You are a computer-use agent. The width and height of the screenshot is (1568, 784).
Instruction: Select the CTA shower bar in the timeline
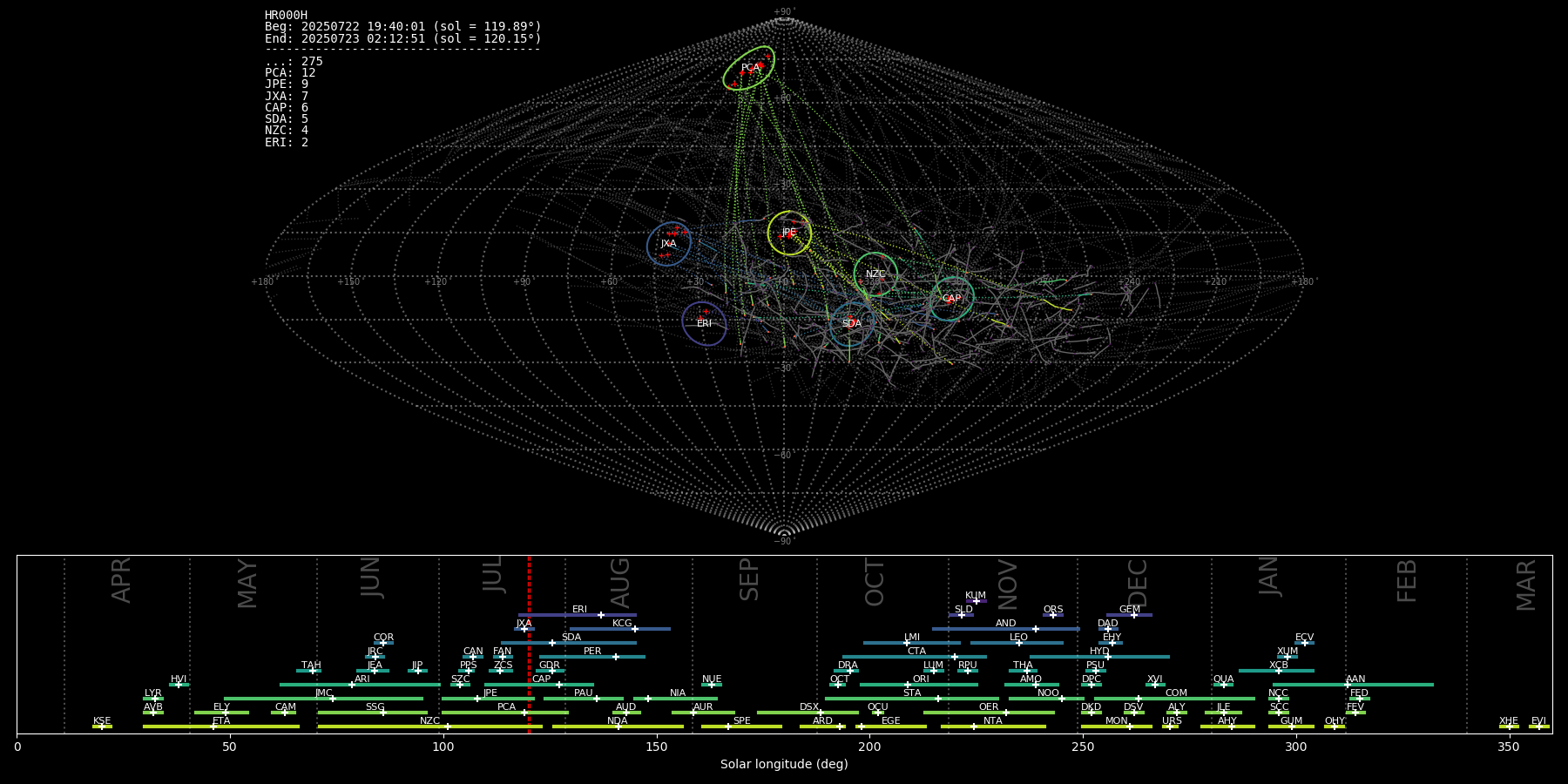915,657
